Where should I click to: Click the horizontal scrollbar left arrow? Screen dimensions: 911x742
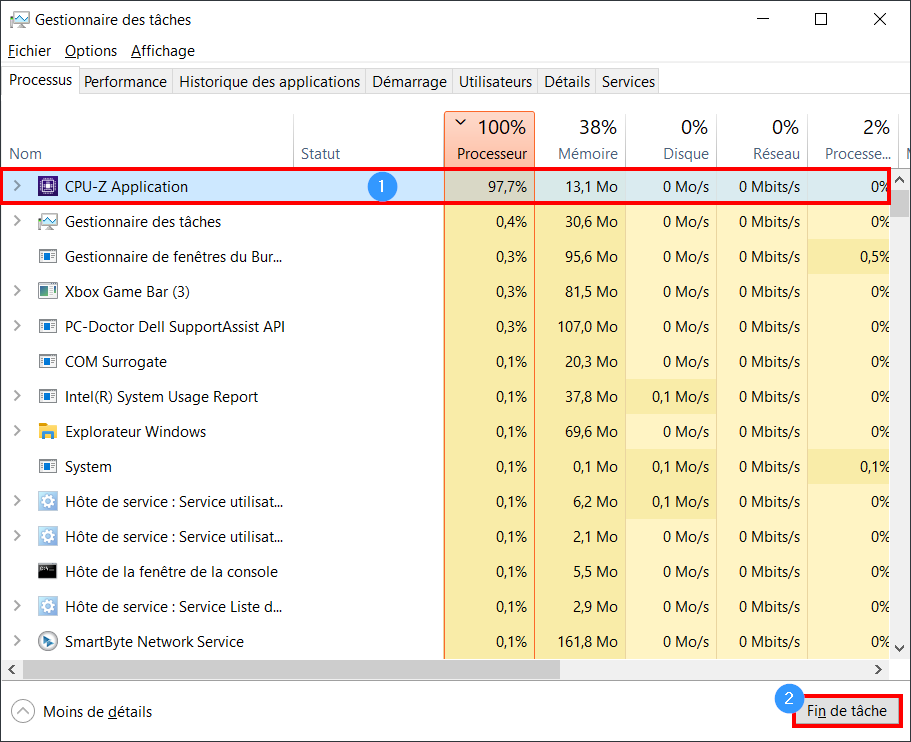click(x=12, y=669)
